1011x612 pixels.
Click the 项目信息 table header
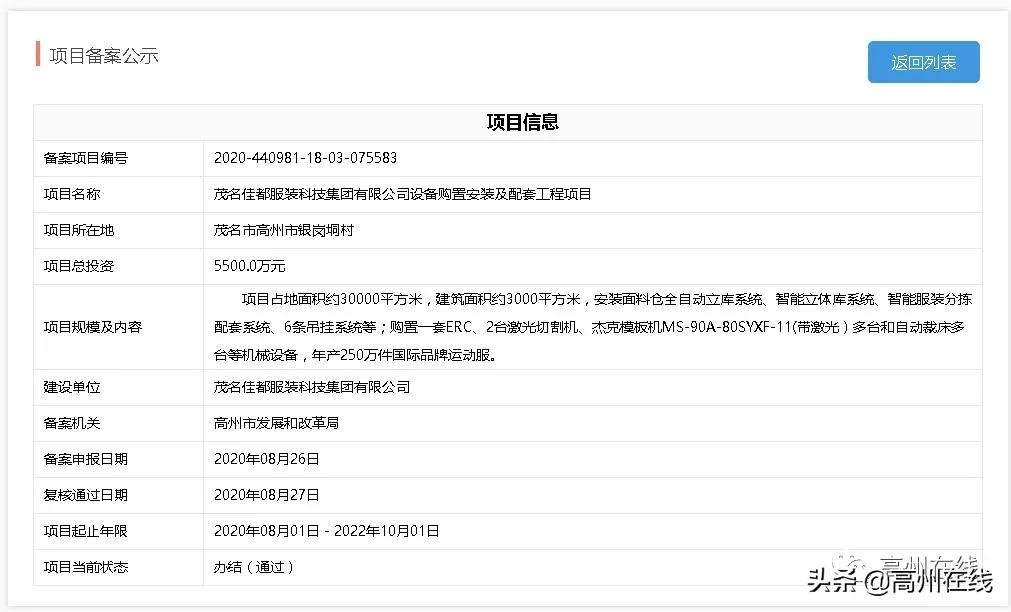coord(521,123)
